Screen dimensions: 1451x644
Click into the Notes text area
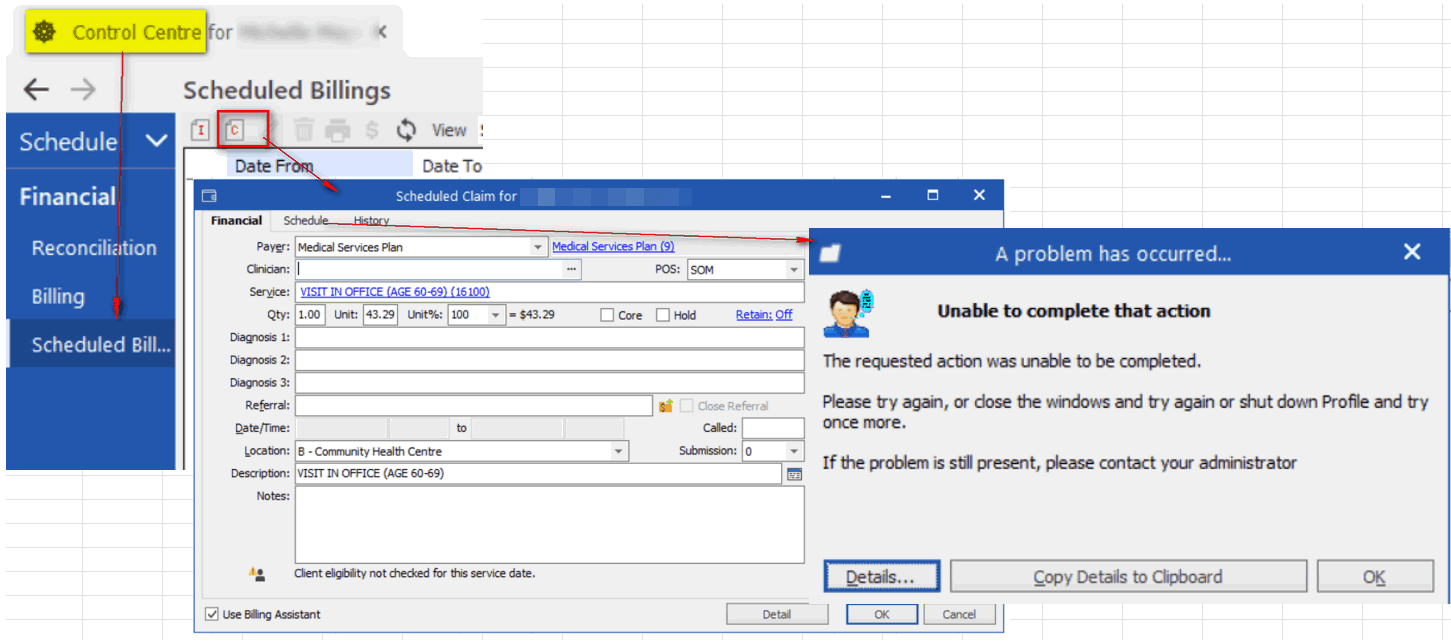pos(549,525)
